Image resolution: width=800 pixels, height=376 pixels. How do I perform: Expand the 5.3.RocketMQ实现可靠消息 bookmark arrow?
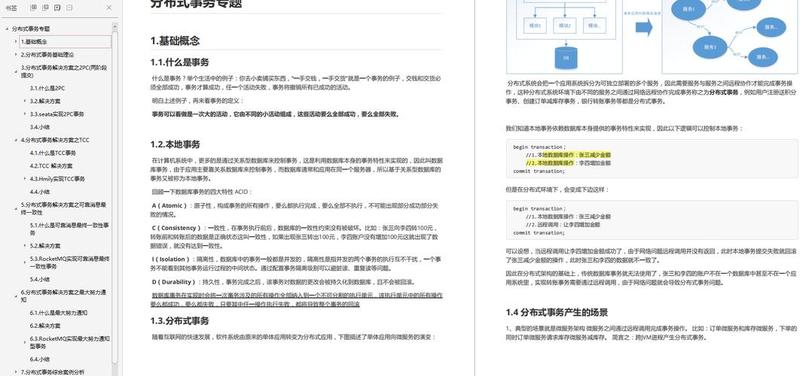tap(25, 262)
